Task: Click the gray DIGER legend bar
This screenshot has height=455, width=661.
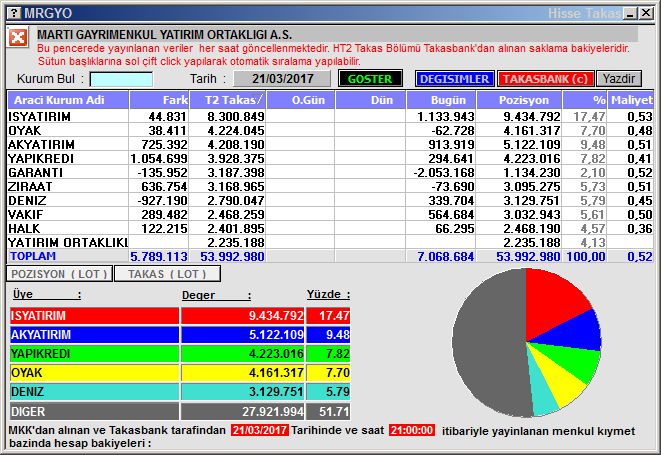Action: point(94,411)
